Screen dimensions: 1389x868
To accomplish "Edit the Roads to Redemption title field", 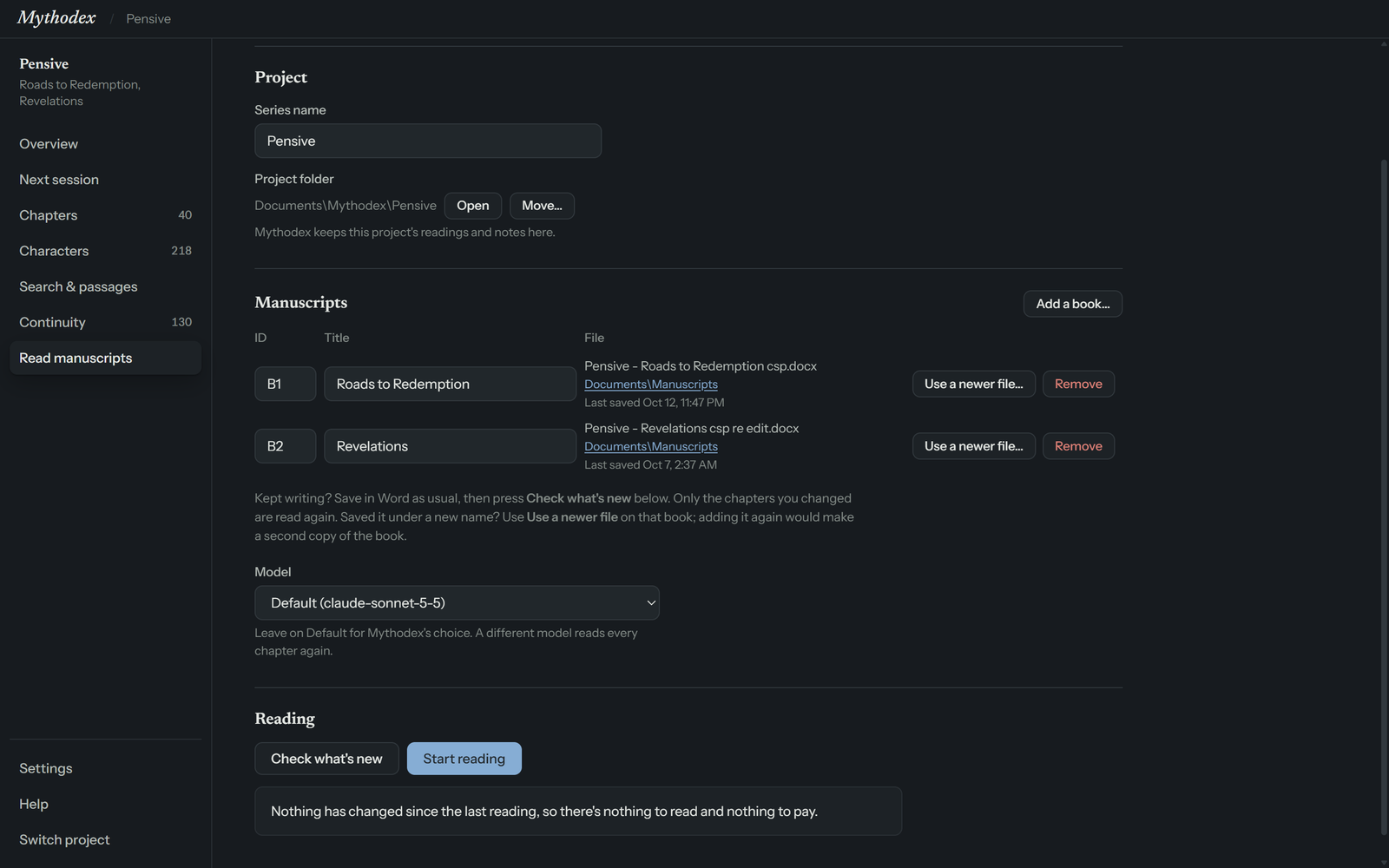I will 451,384.
